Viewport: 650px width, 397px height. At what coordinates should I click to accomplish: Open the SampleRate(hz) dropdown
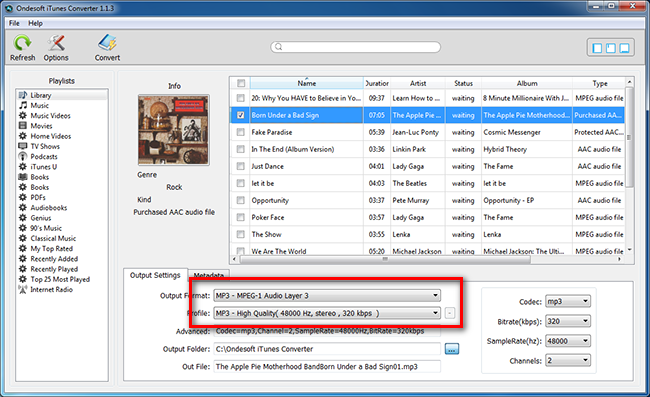[568, 341]
